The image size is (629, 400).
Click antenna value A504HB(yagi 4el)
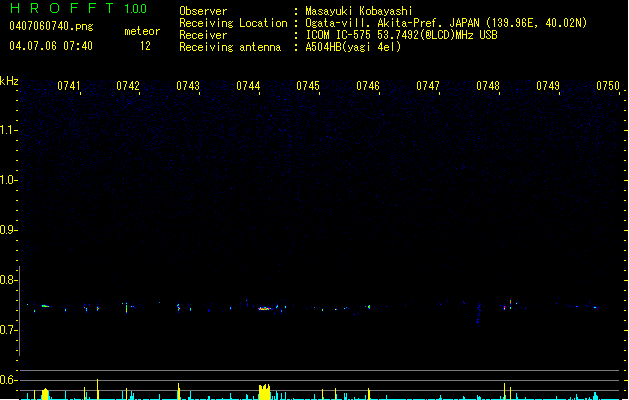pyautogui.click(x=353, y=47)
